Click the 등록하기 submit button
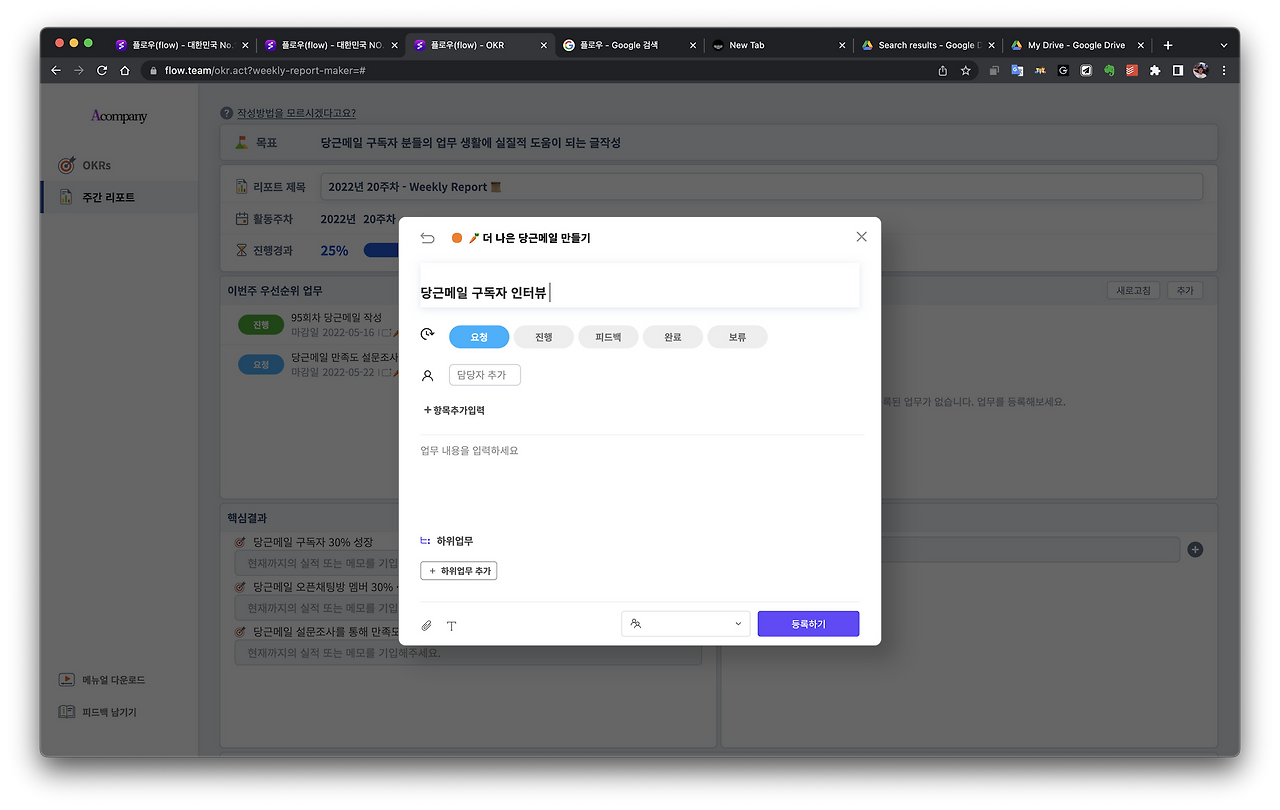 (808, 623)
